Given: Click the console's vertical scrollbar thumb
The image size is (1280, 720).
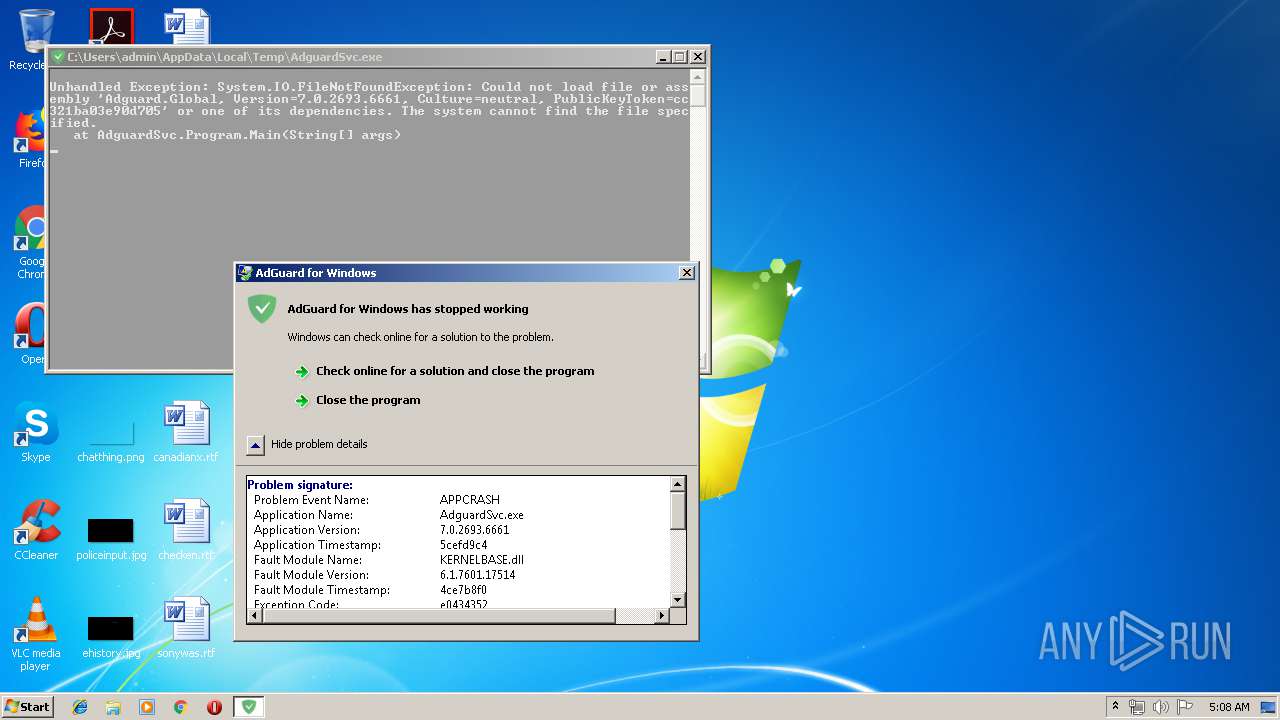Looking at the screenshot, I should (699, 96).
